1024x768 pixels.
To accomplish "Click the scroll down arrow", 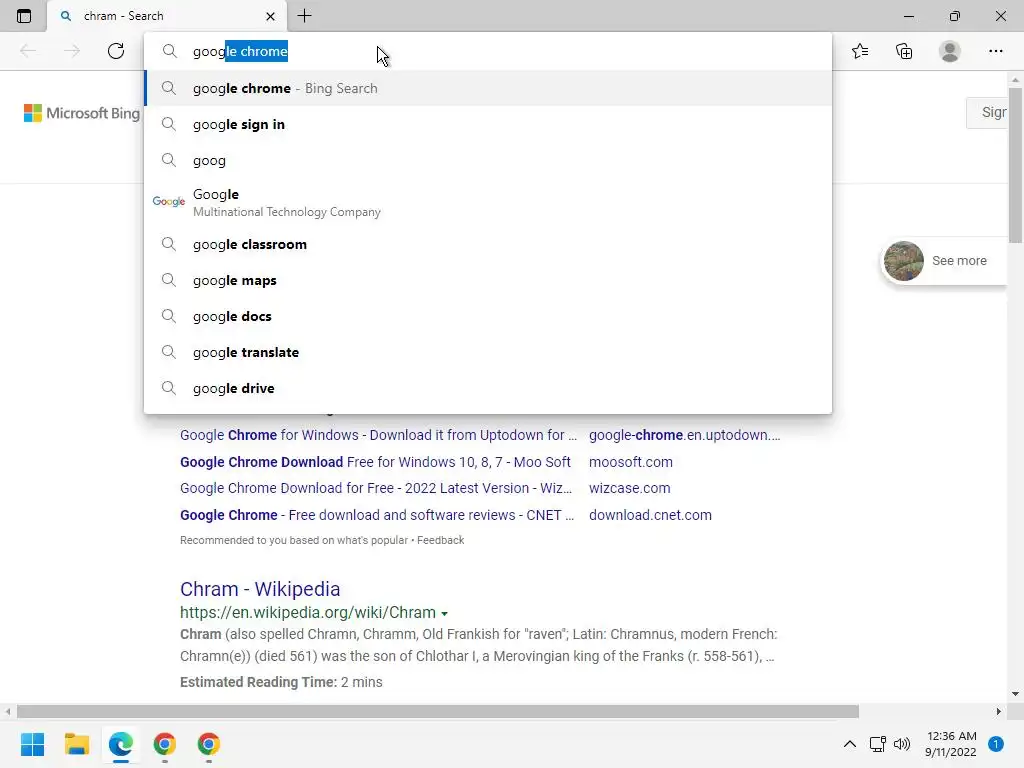I will click(1015, 694).
